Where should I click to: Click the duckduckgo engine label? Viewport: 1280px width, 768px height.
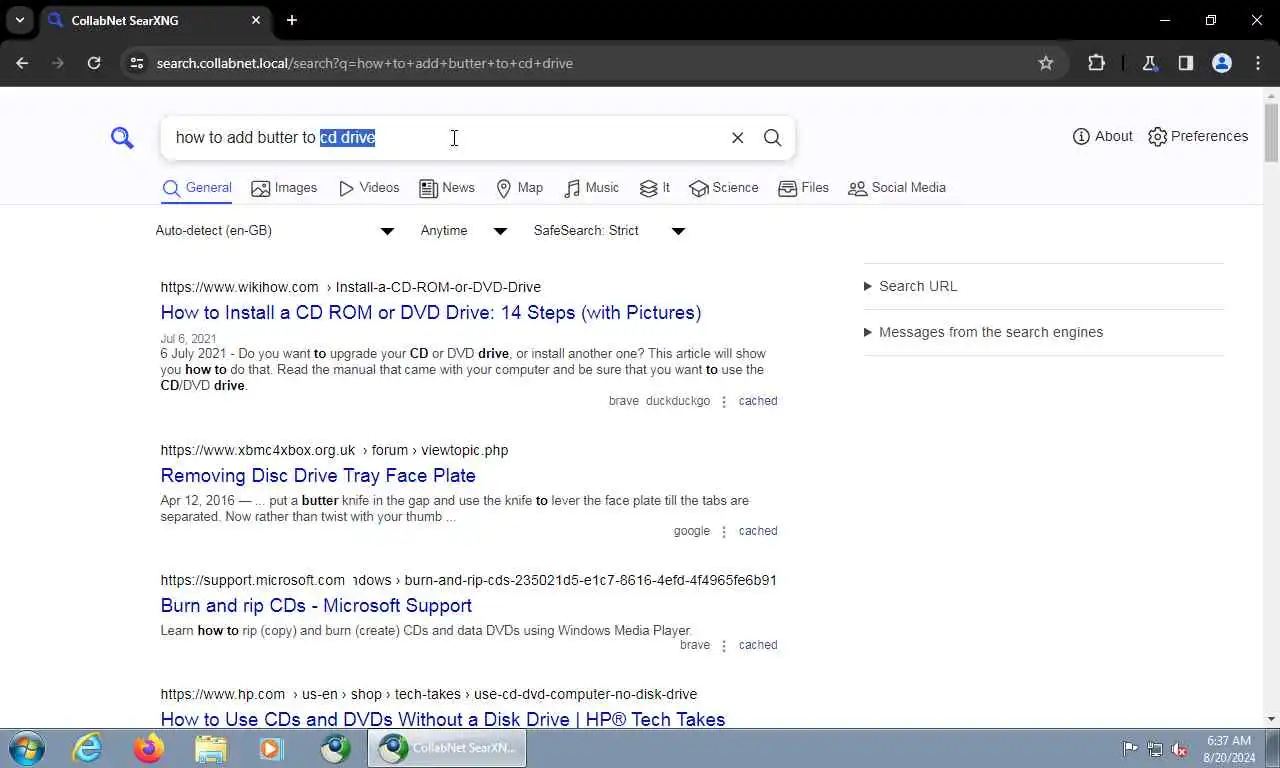(x=678, y=401)
